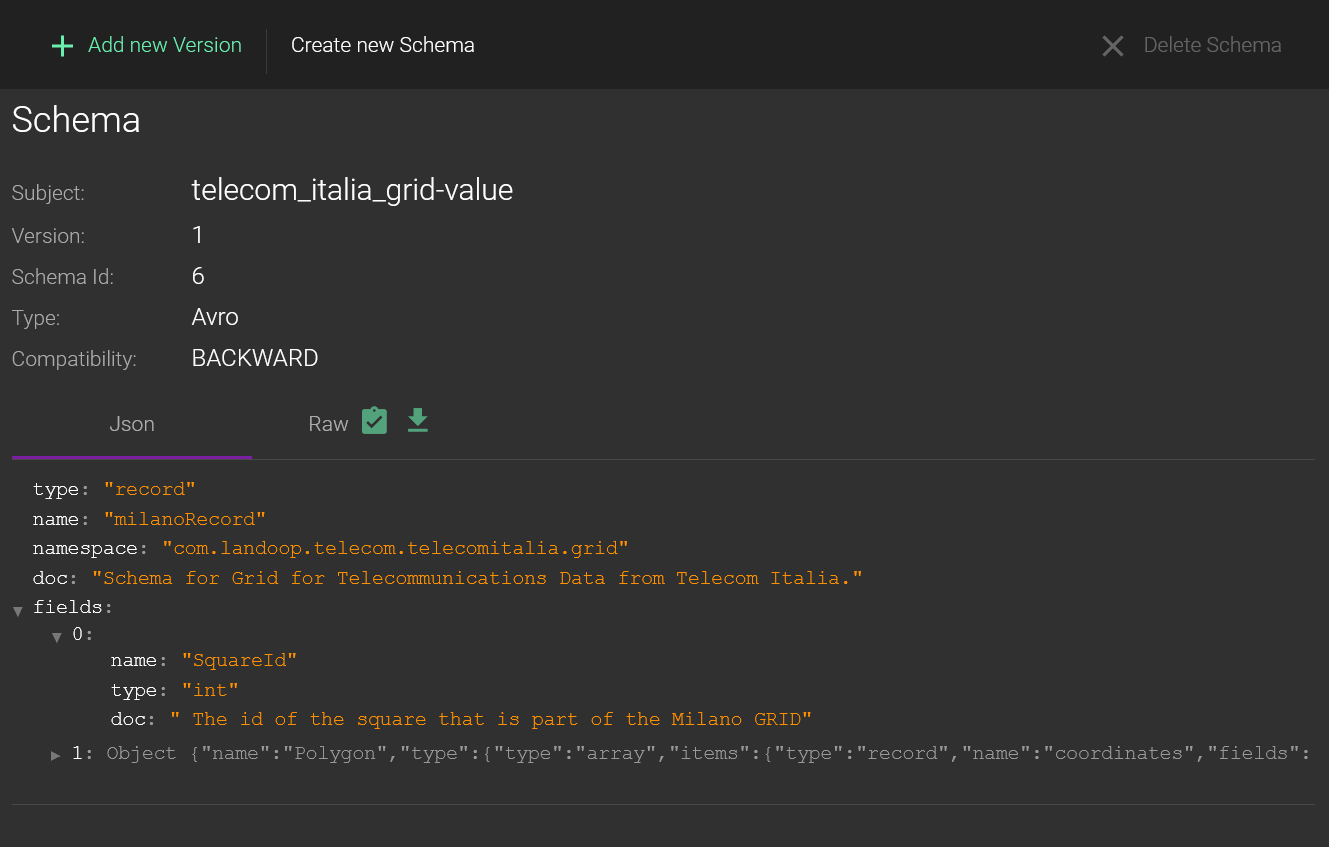Switch to the Raw tab
1329x847 pixels.
(328, 424)
